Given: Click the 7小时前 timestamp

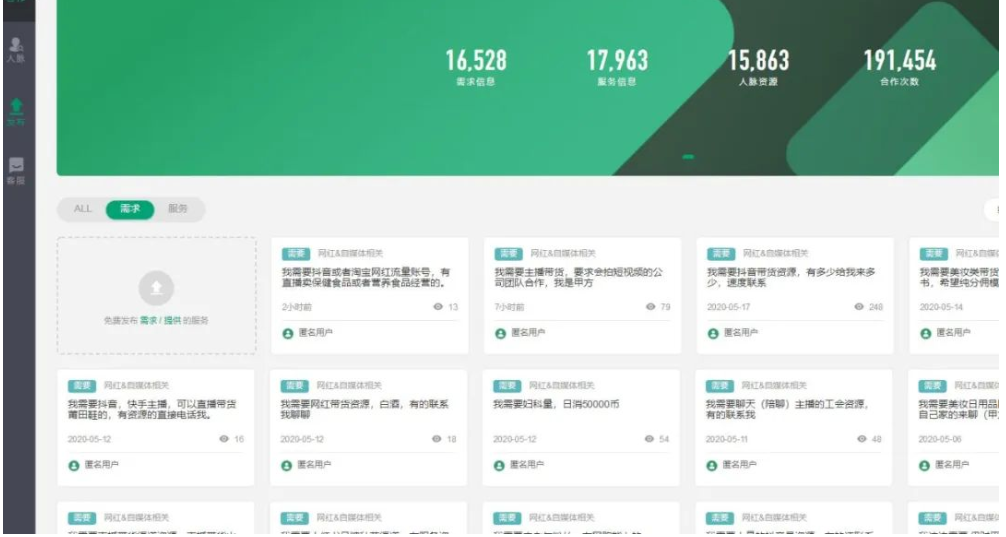Looking at the screenshot, I should point(509,307).
